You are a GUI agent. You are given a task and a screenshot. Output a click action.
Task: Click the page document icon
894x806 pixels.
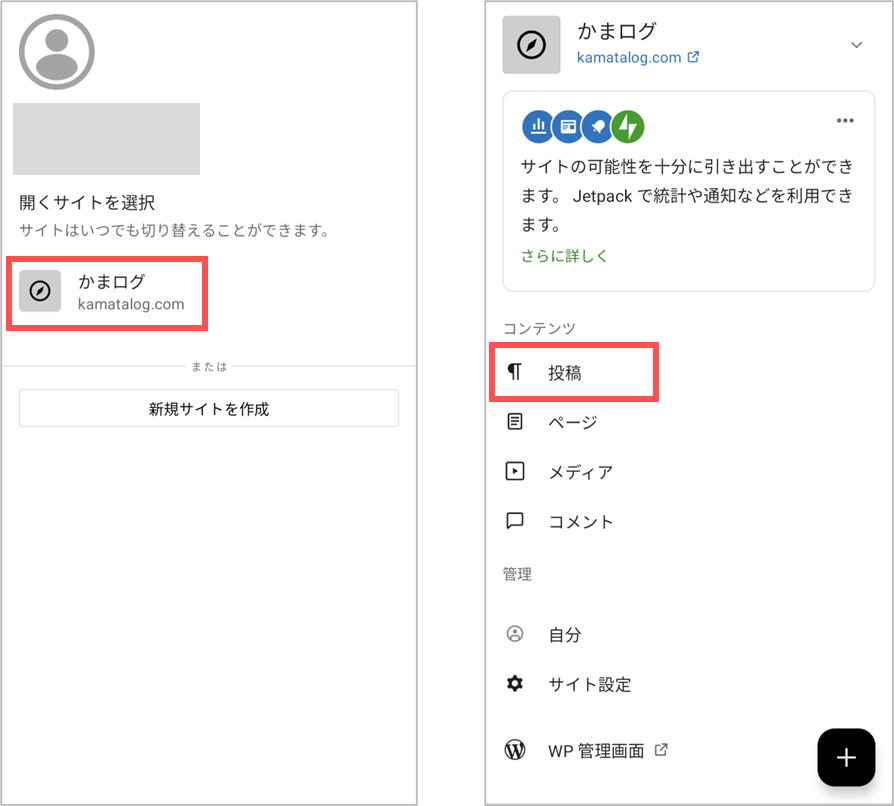coord(515,421)
